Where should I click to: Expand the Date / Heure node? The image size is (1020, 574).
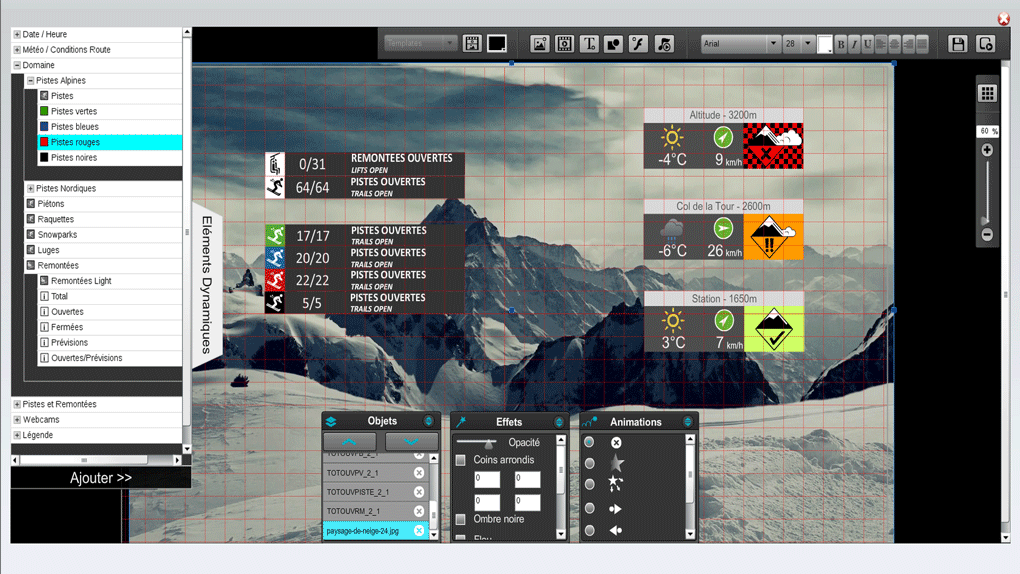pos(17,34)
